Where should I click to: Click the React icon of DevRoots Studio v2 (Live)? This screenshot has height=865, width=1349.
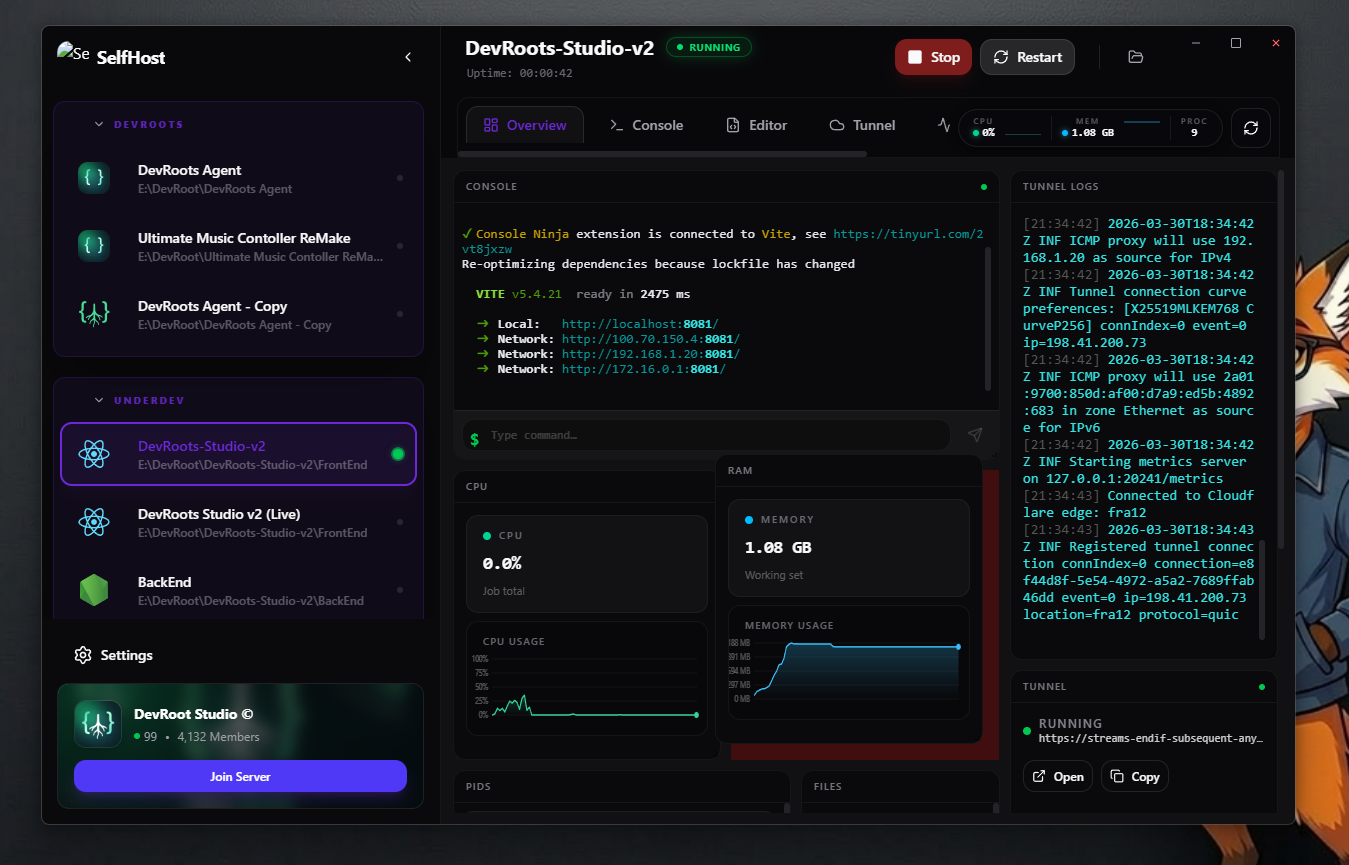click(94, 522)
